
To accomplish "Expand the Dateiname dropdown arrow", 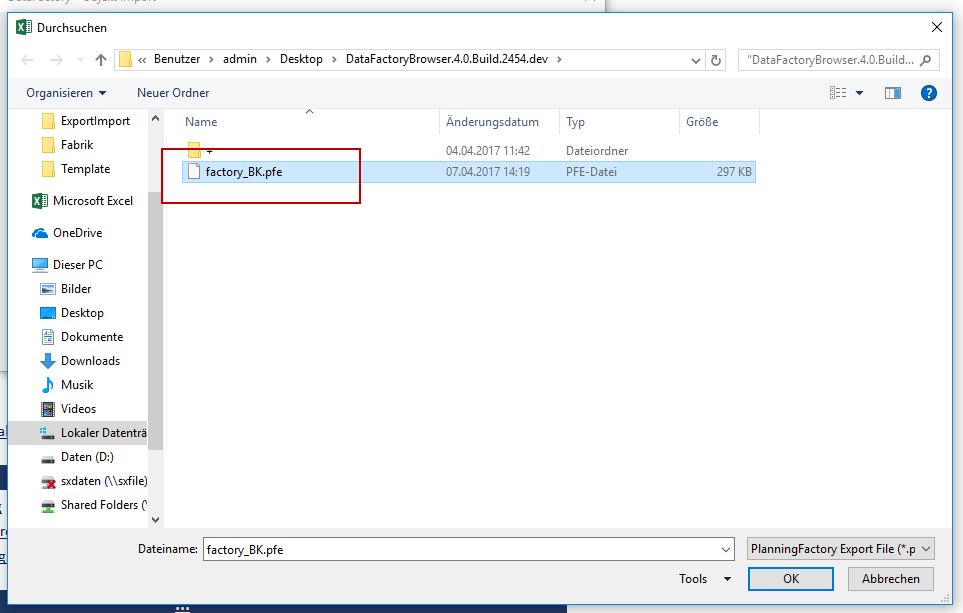I will click(x=726, y=549).
